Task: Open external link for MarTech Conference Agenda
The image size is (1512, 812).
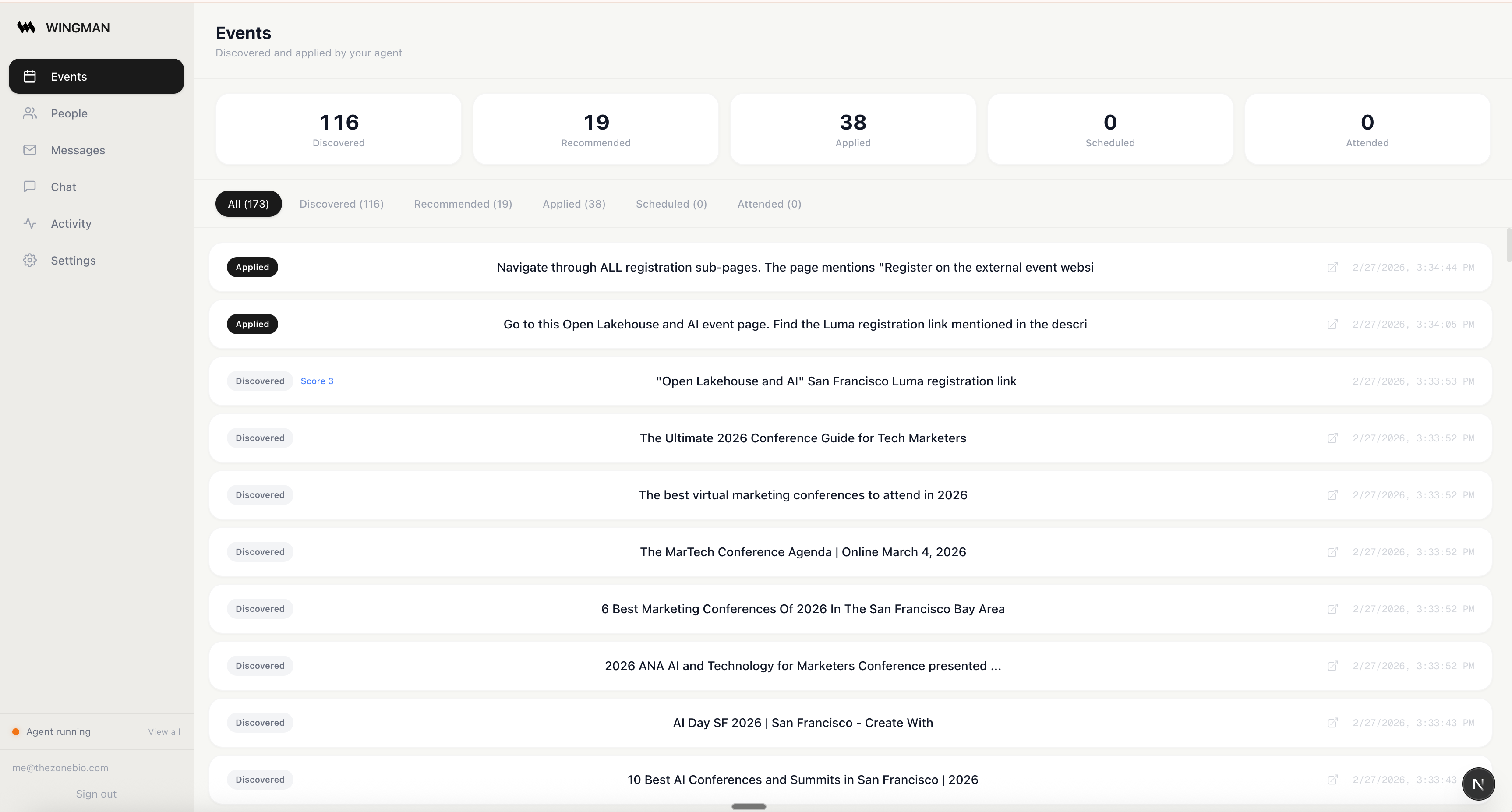Action: (x=1332, y=552)
